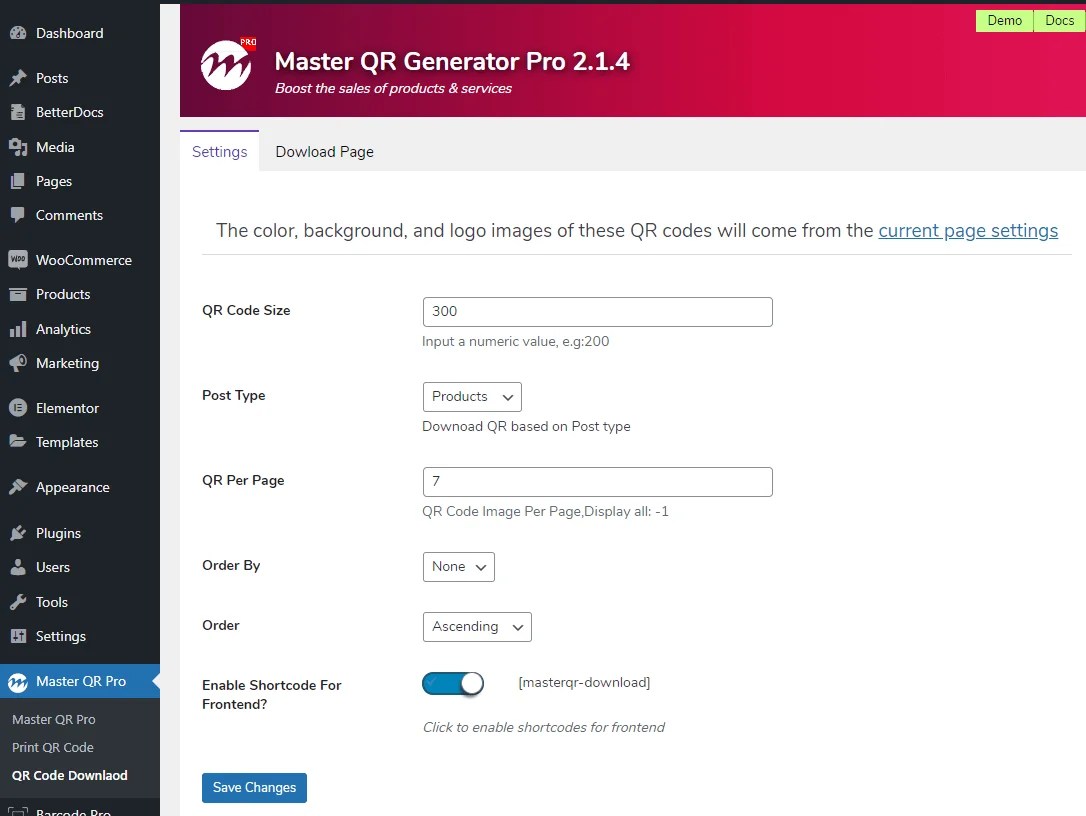The width and height of the screenshot is (1086, 816).
Task: Open the Templates menu item
Action: coord(80,441)
